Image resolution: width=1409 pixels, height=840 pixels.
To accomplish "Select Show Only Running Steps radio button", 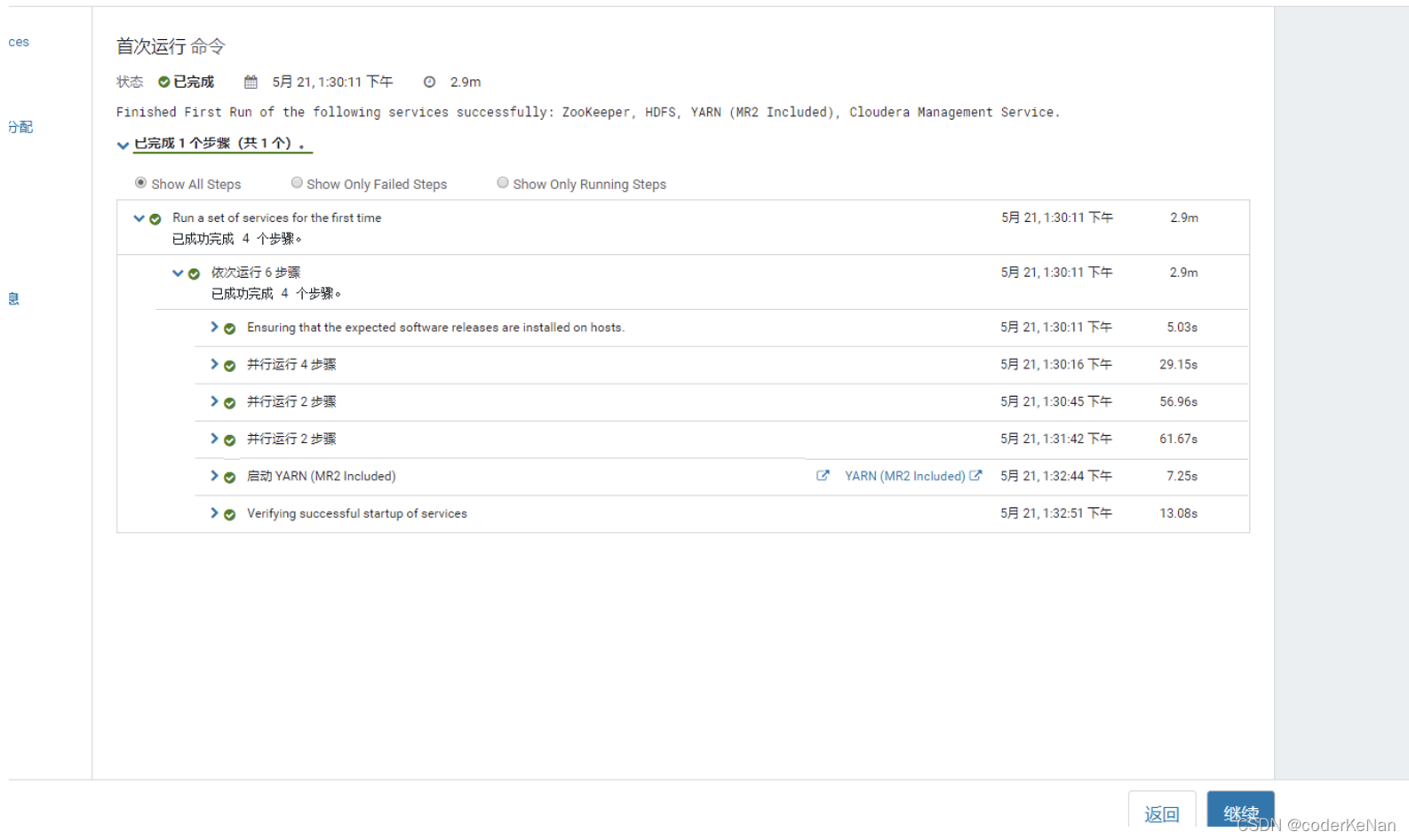I will (503, 183).
